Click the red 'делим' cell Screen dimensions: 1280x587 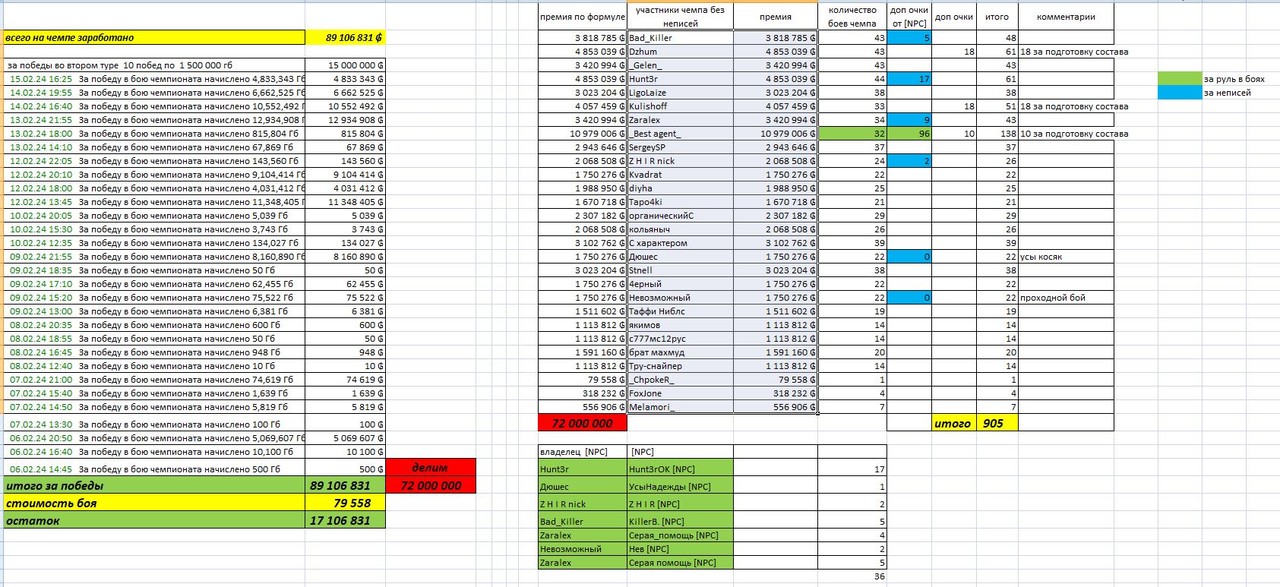431,468
